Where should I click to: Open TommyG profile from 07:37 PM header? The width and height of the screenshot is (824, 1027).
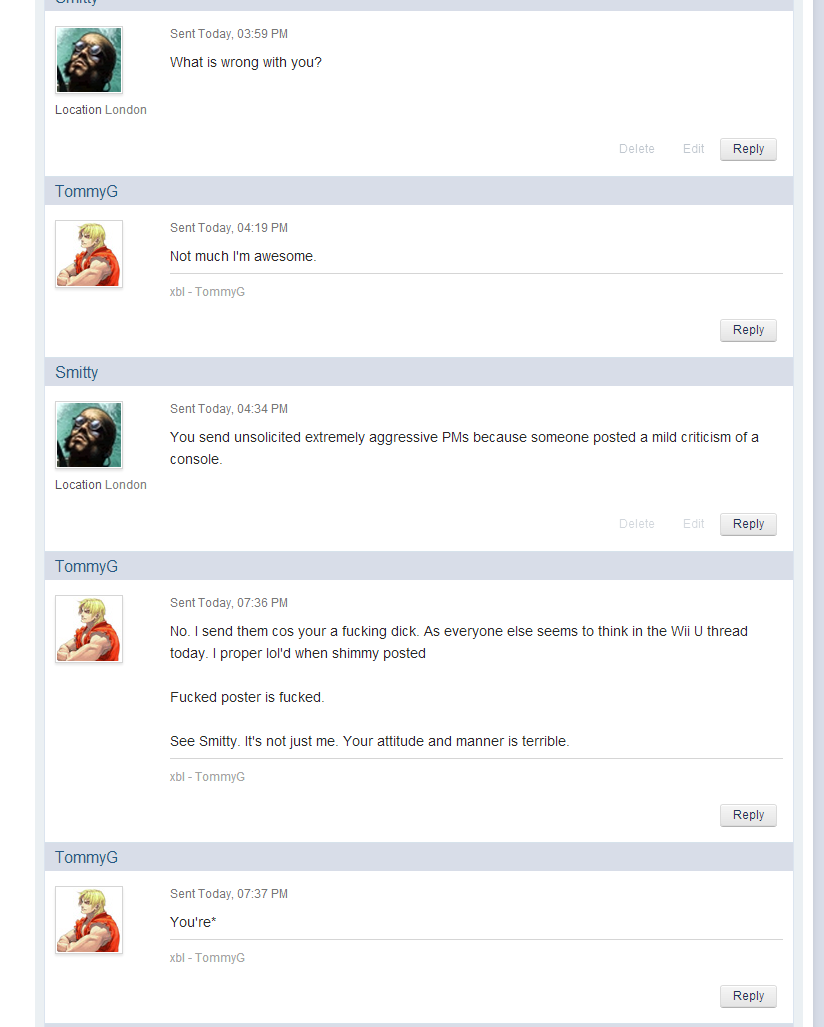[x=86, y=857]
